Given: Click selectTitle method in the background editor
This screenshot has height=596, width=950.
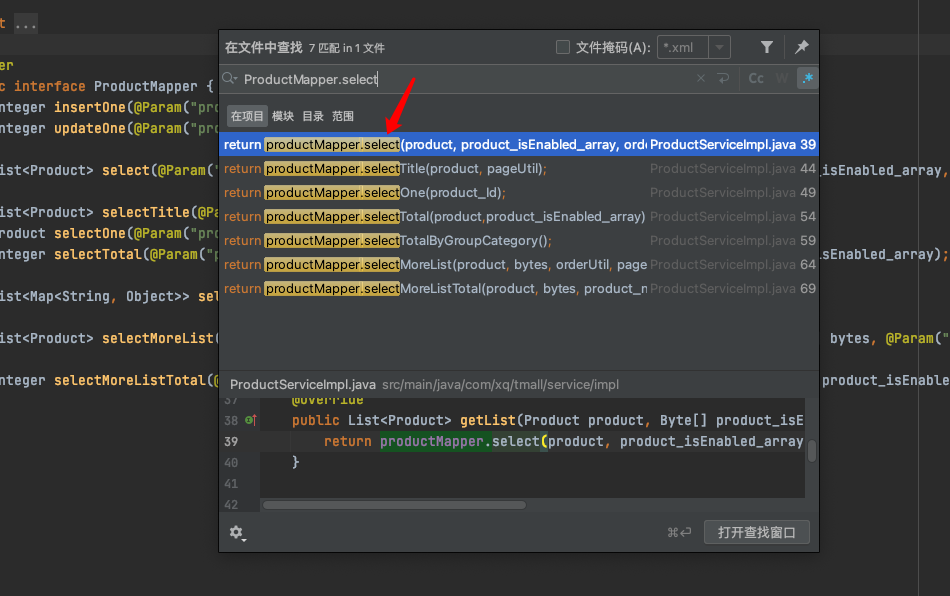Looking at the screenshot, I should [146, 213].
